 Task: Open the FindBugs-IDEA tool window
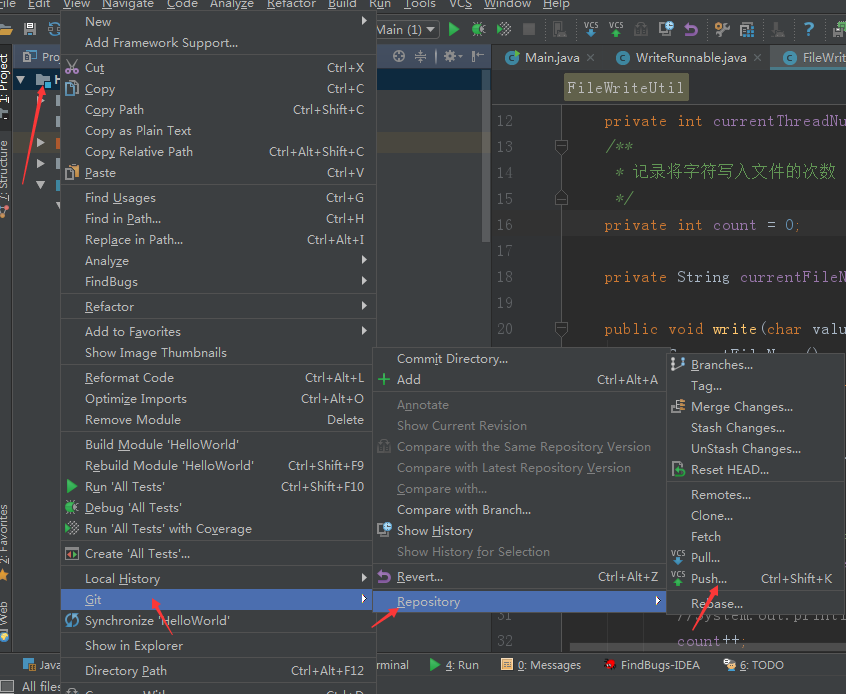tap(652, 665)
